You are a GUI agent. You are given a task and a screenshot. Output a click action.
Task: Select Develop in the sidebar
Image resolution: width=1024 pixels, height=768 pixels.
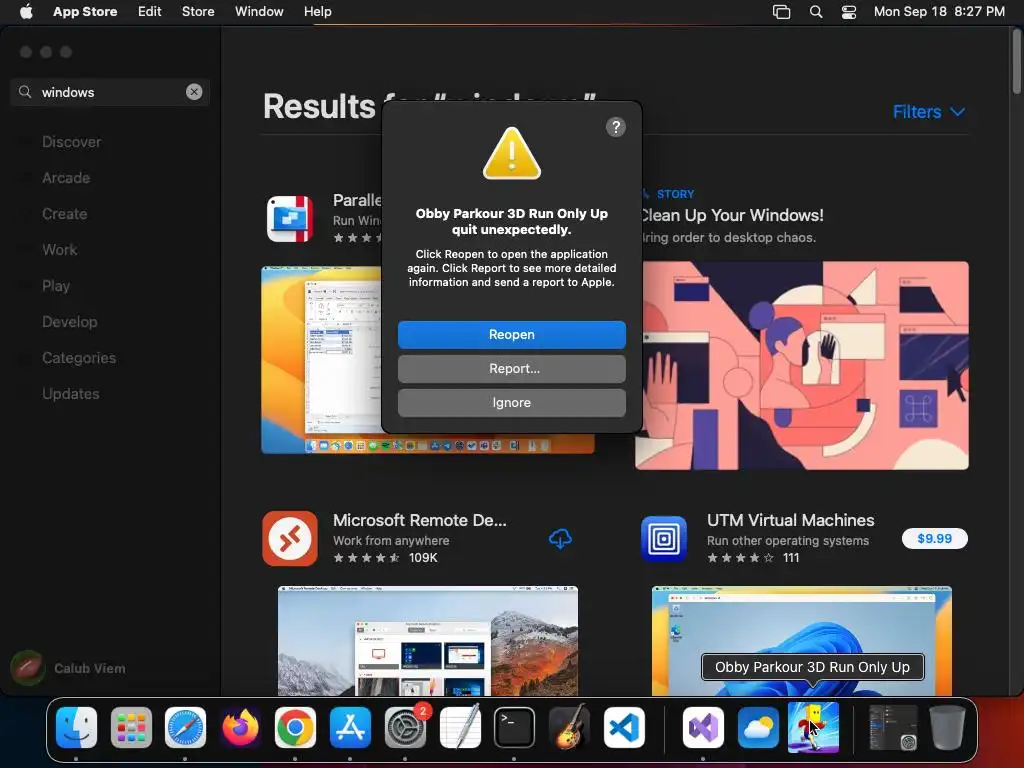[69, 322]
